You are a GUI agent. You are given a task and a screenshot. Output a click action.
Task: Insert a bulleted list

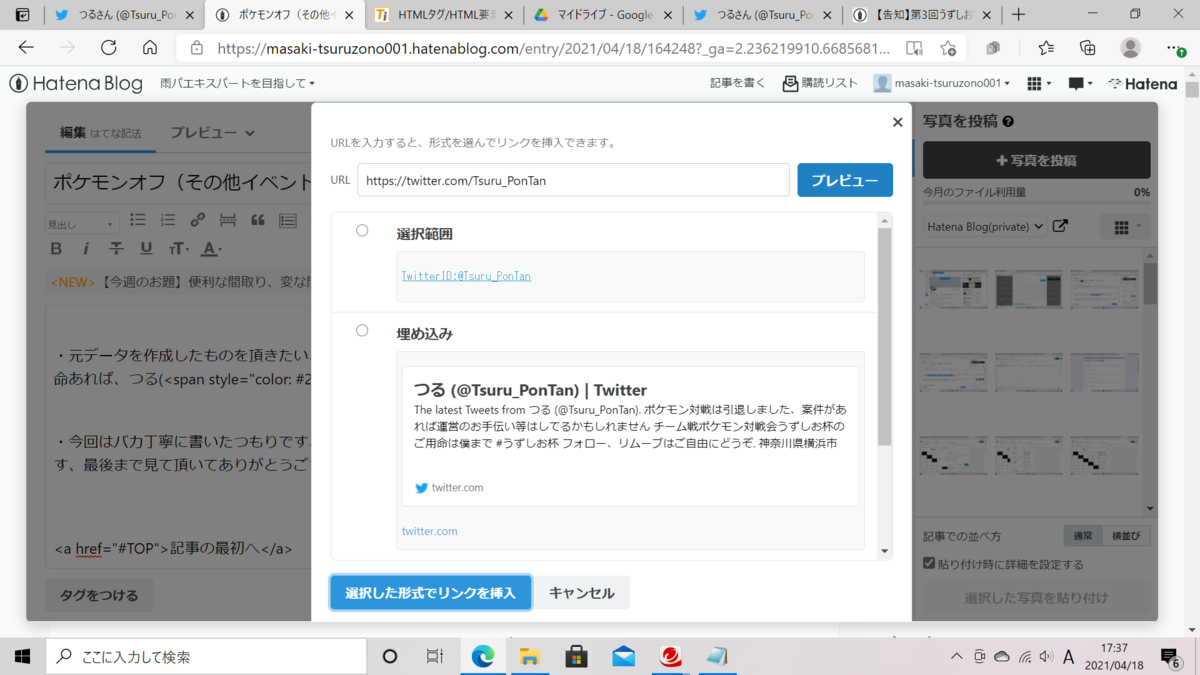[140, 220]
